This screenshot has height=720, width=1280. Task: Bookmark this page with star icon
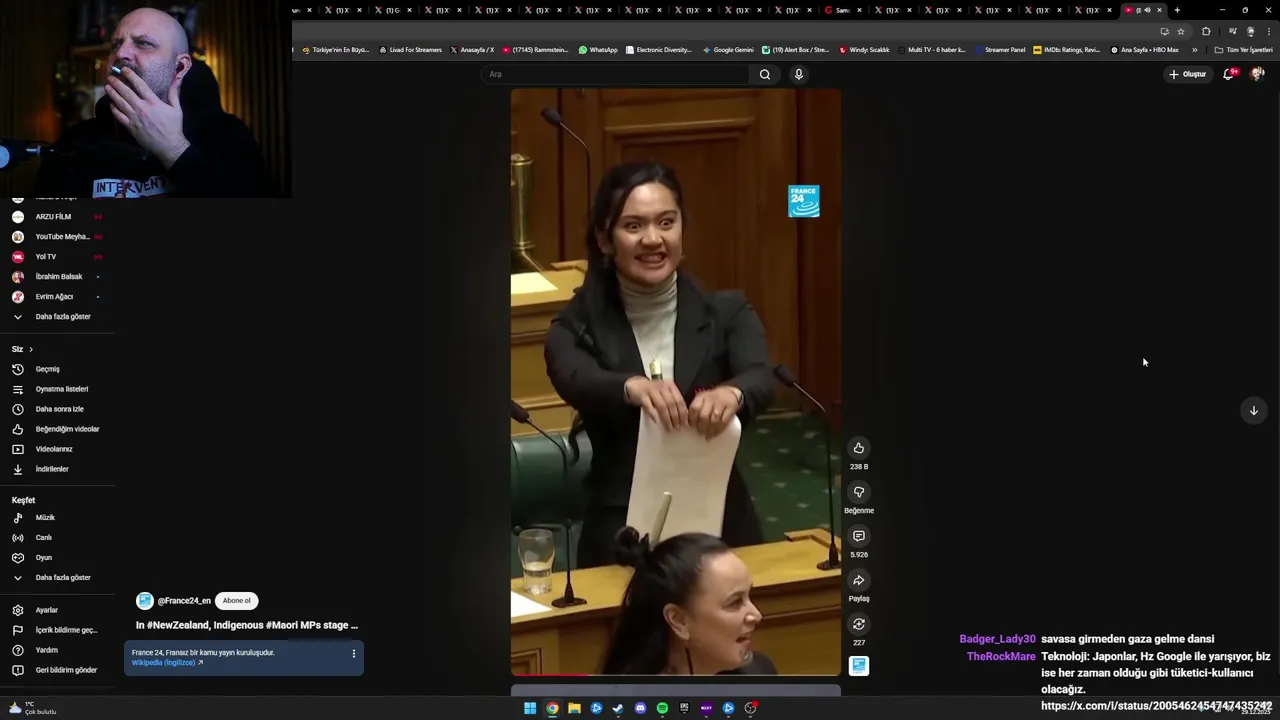[1180, 31]
